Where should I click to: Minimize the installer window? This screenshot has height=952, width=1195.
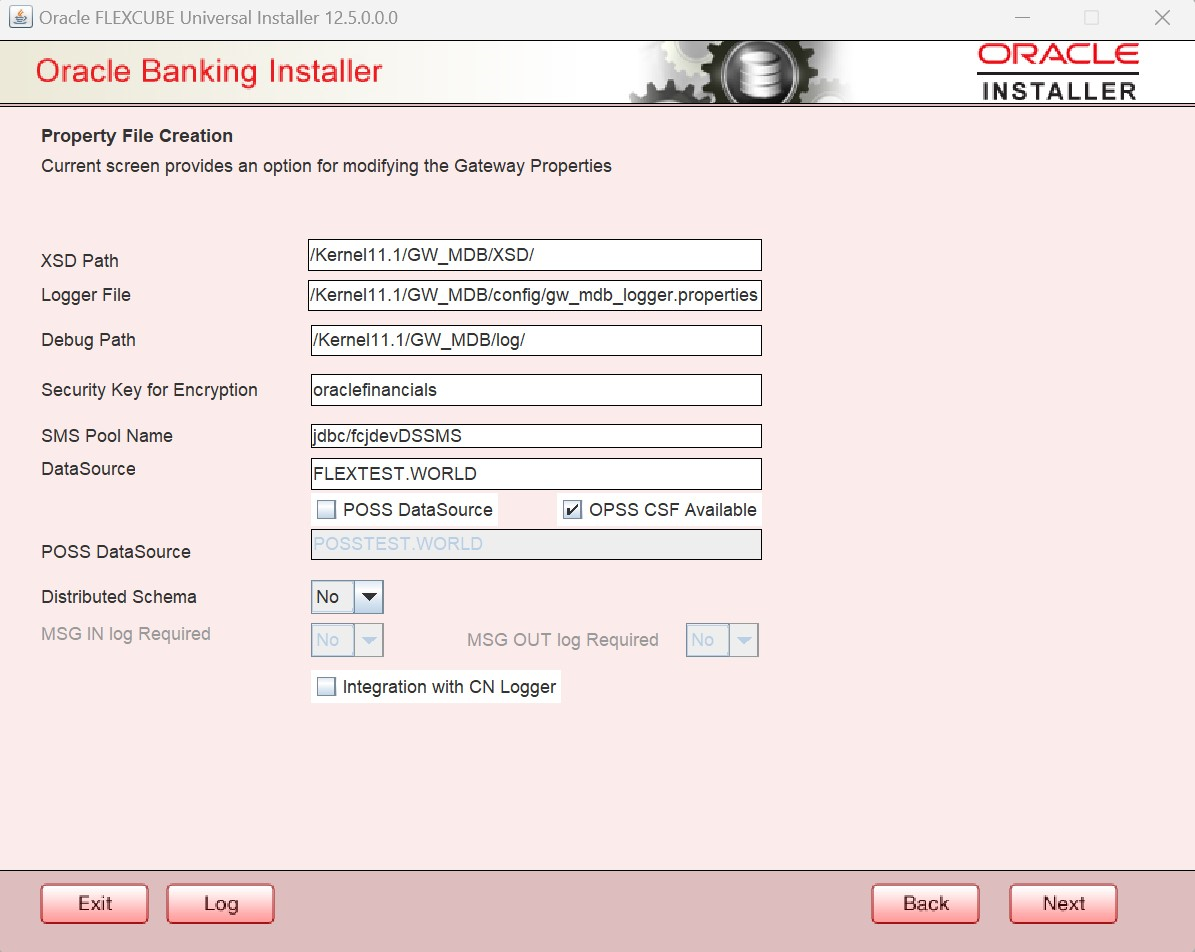[x=1023, y=18]
